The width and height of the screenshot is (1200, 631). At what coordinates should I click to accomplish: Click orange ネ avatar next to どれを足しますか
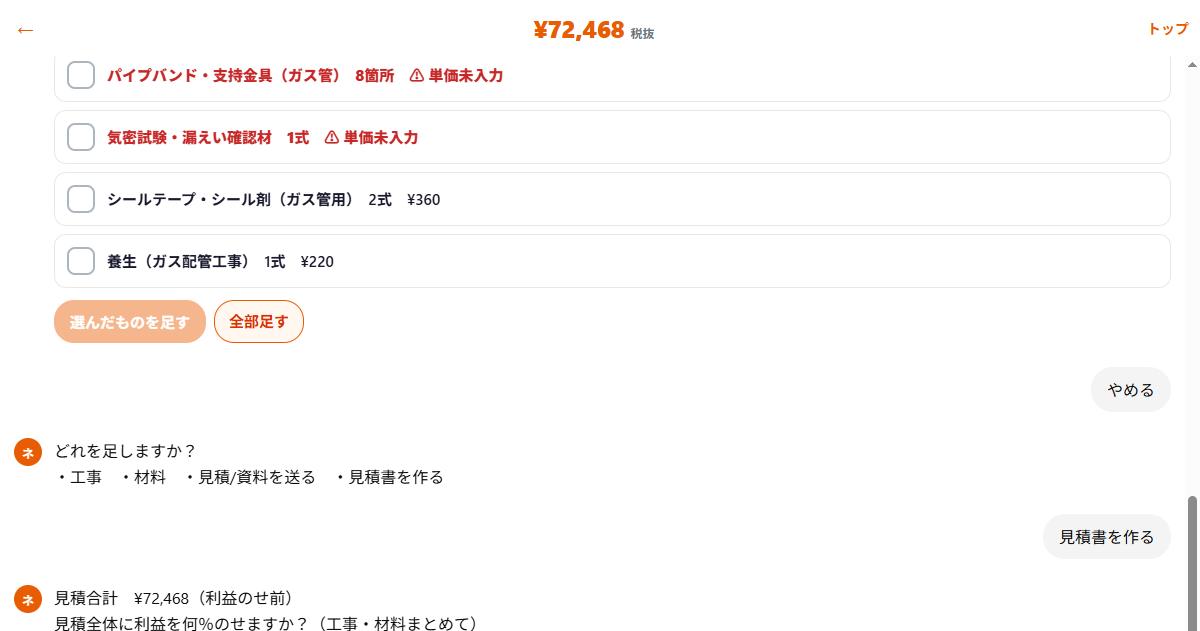coord(28,452)
